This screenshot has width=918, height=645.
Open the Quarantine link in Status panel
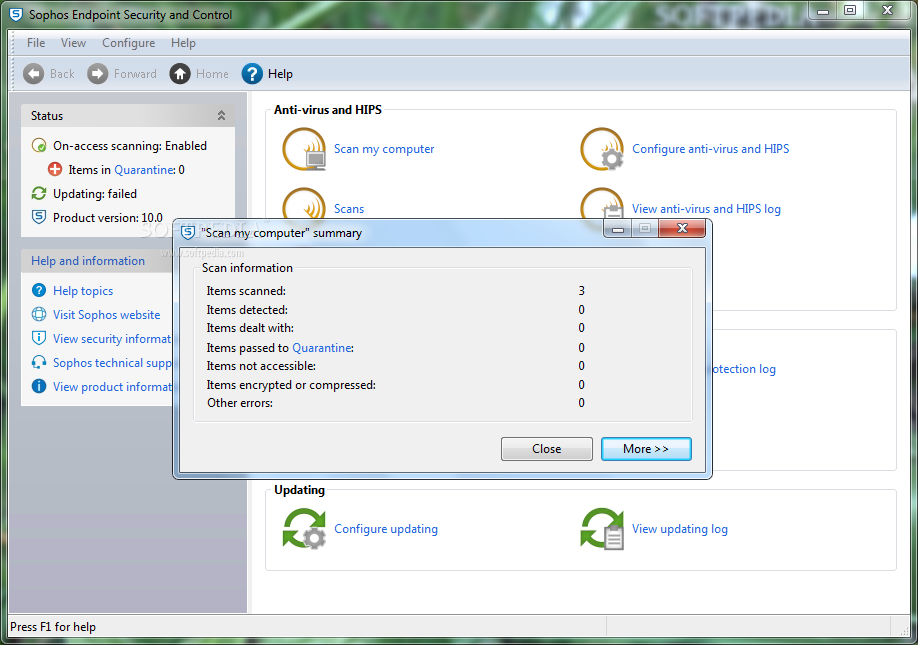coord(144,170)
